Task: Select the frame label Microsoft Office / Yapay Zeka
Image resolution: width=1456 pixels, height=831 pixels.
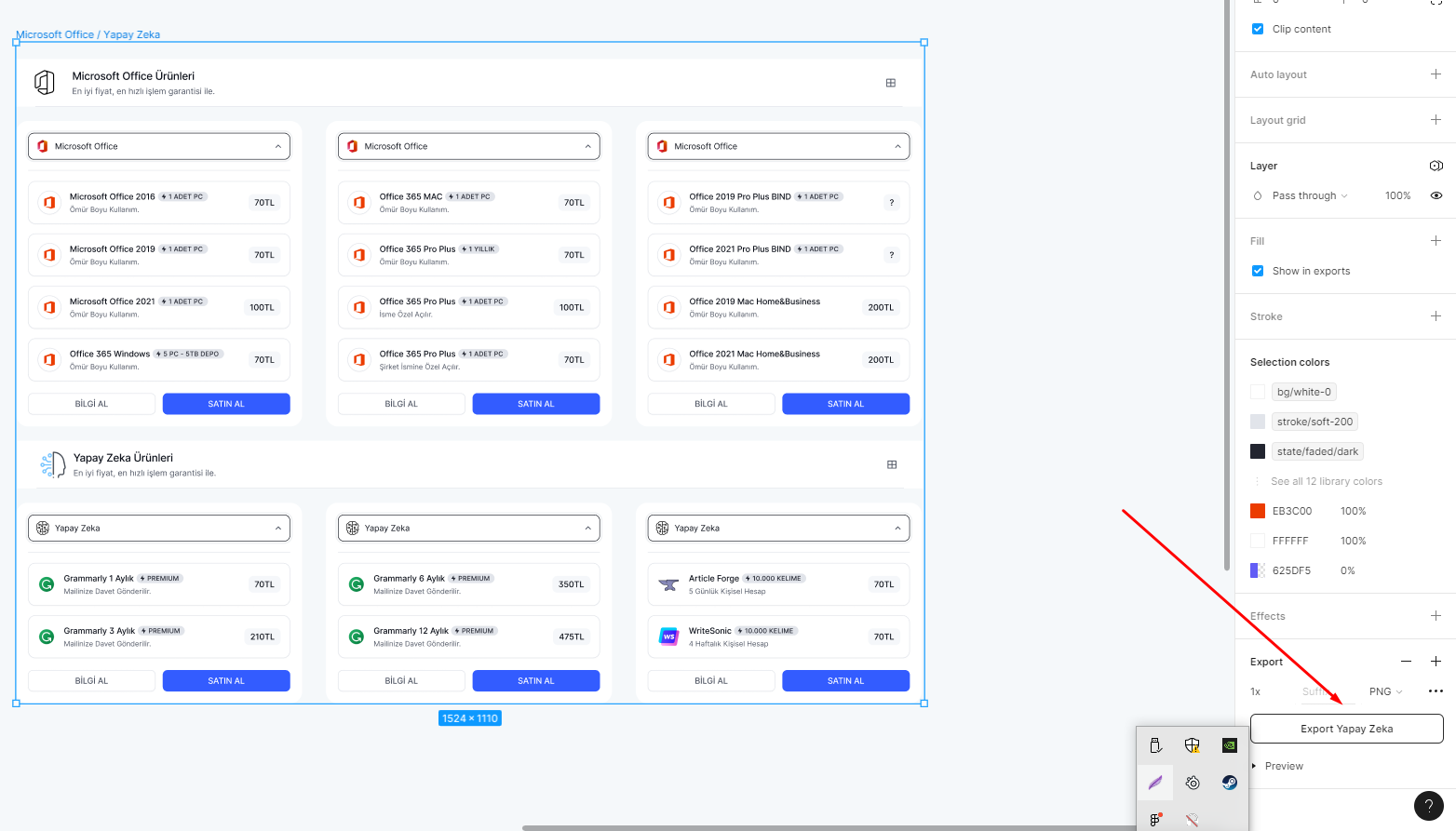Action: [x=88, y=34]
